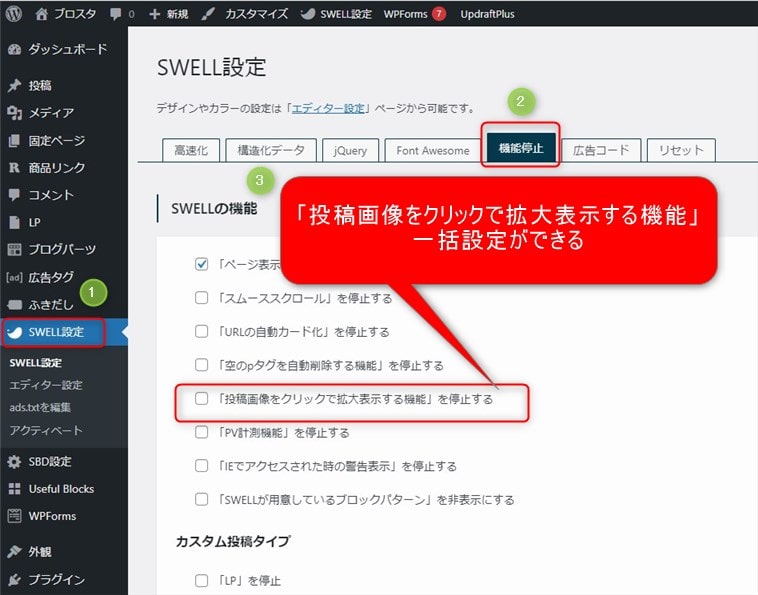Open the comments bubble icon in admin bar
This screenshot has height=595, width=758.
(116, 14)
